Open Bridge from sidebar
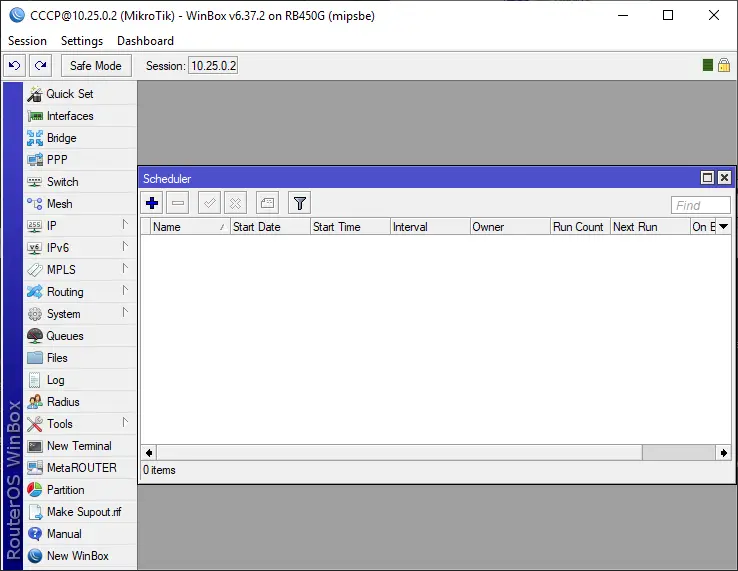This screenshot has height=571, width=738. pyautogui.click(x=80, y=138)
